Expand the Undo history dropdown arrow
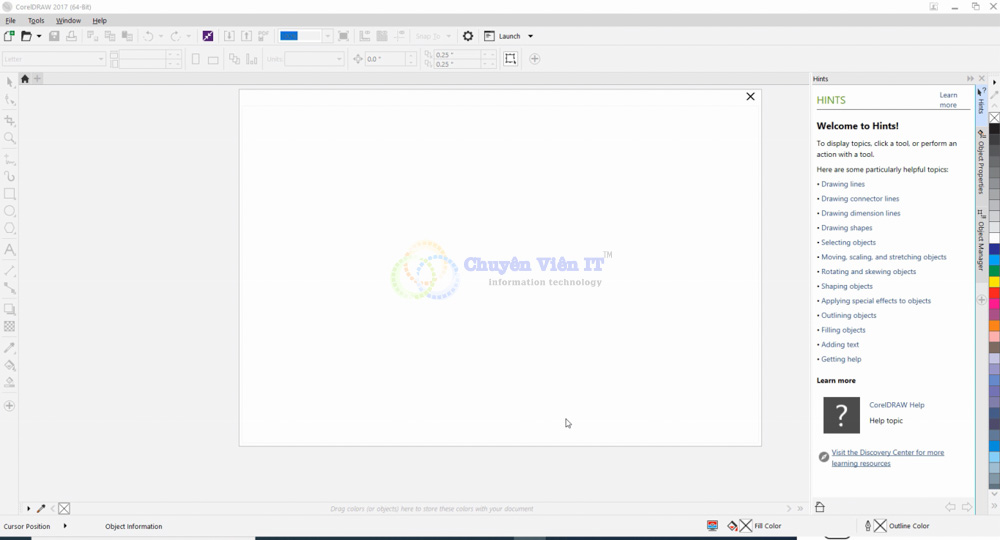 pos(160,36)
